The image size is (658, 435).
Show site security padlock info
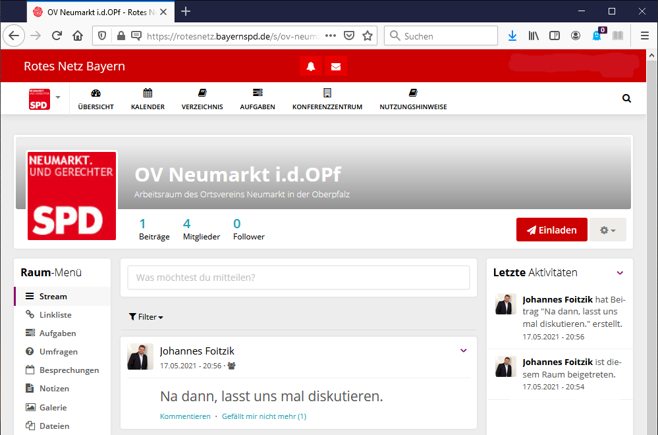tap(121, 36)
